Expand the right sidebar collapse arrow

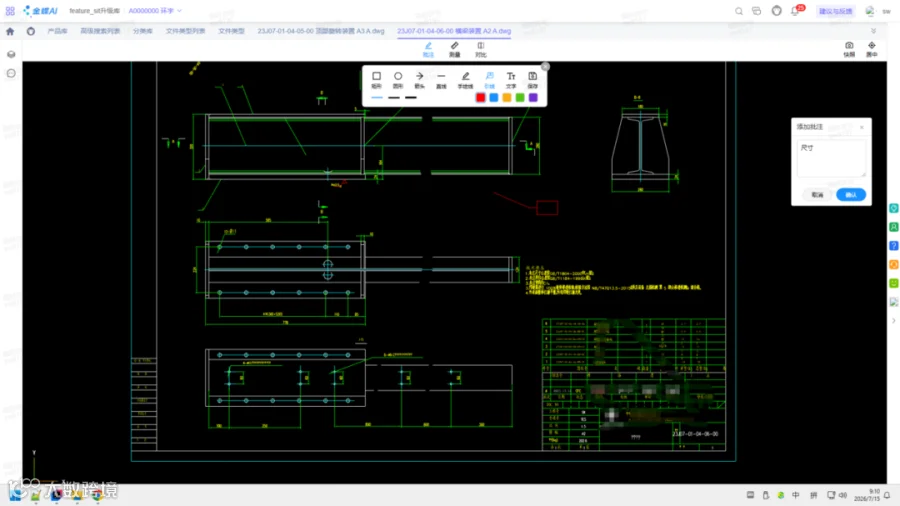click(x=894, y=321)
